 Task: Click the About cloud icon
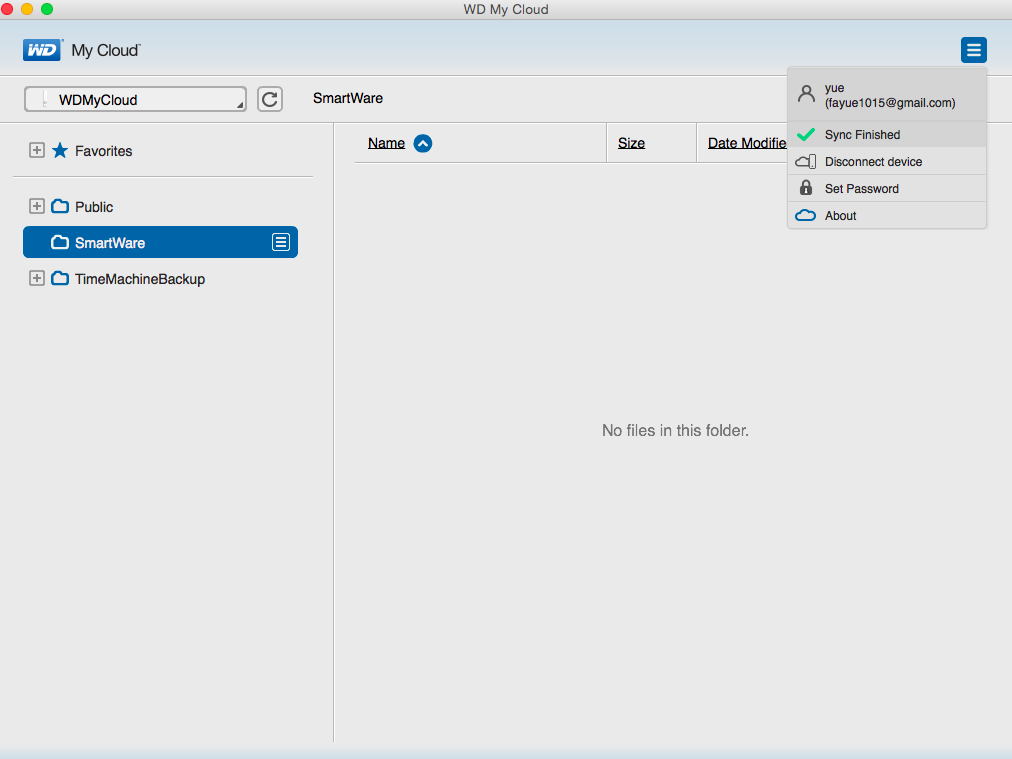[x=805, y=215]
